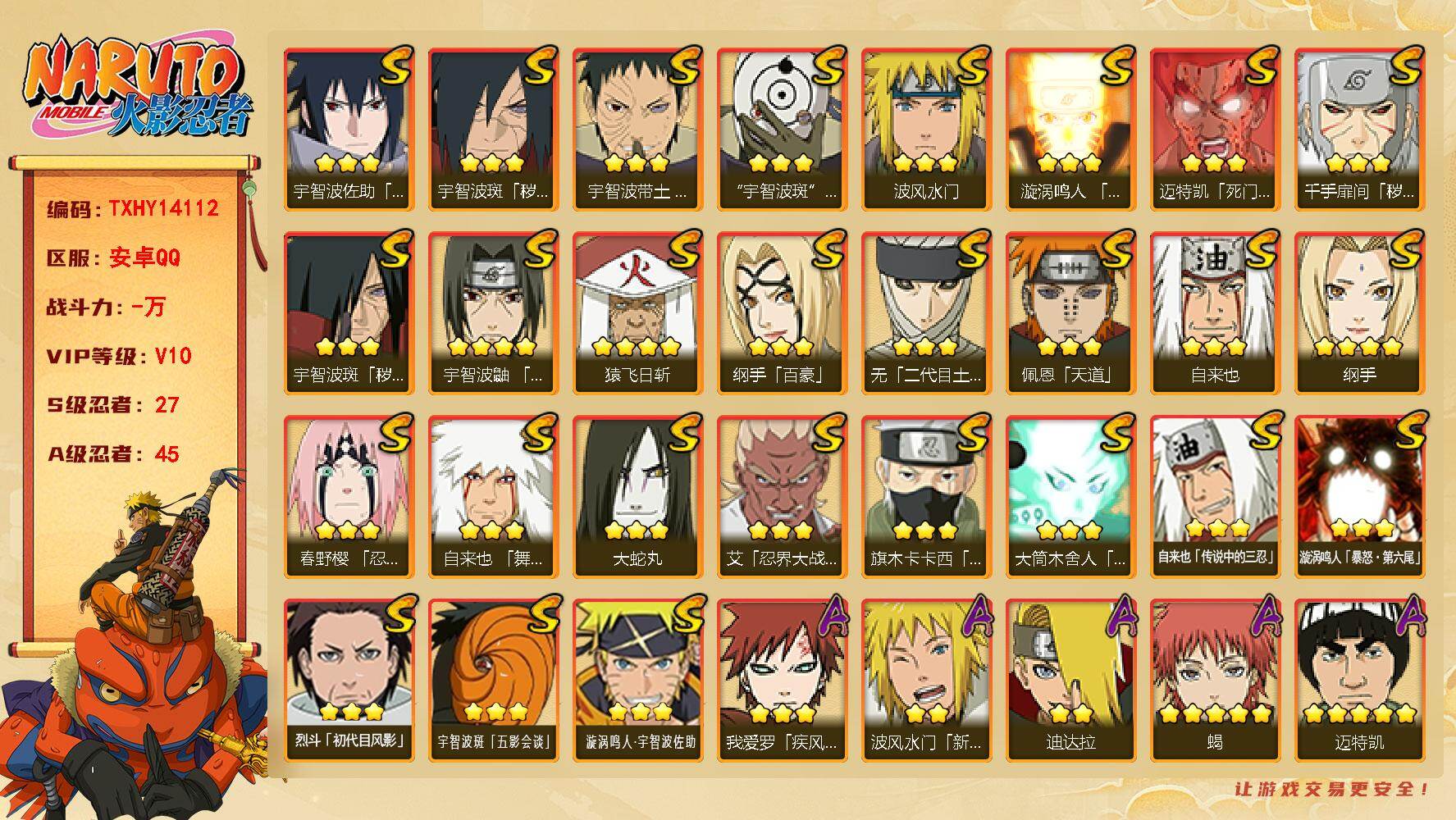Image resolution: width=1456 pixels, height=820 pixels.
Task: Click the S rank badge on 大筒木舍人 card
Action: click(x=1117, y=432)
